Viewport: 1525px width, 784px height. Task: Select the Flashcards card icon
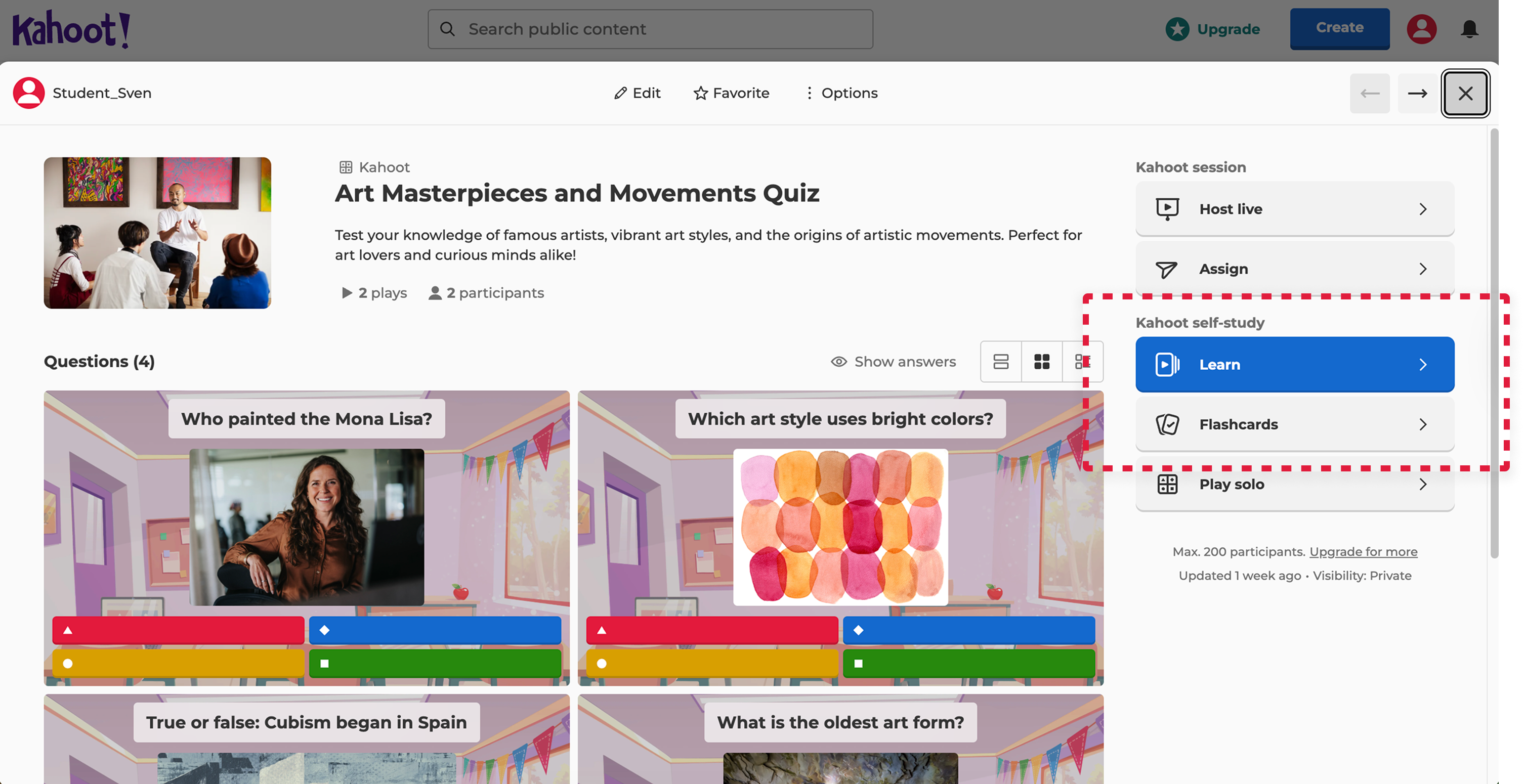coord(1167,424)
